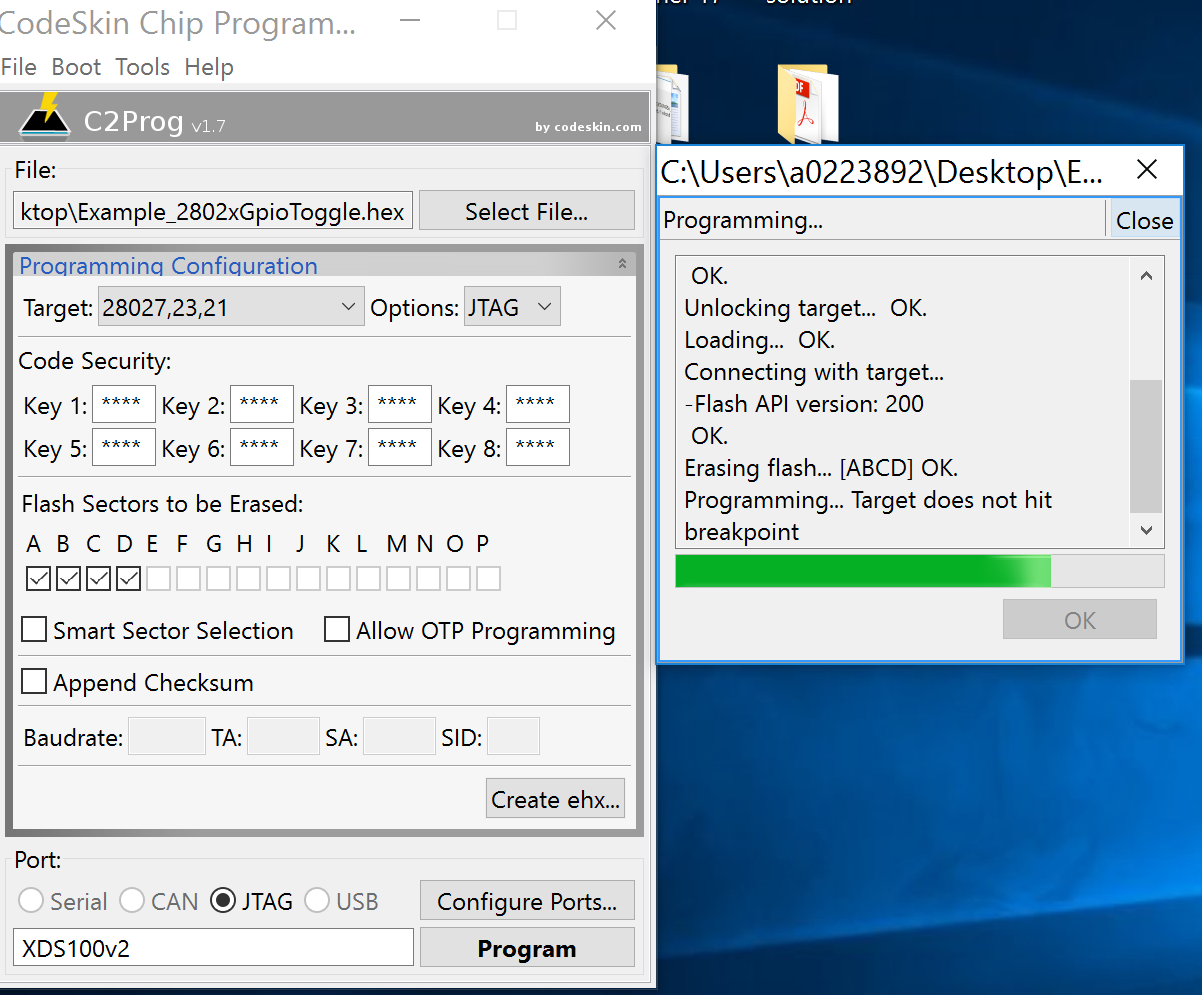The image size is (1202, 995).
Task: Click the C2Prog lightning logo icon
Action: point(46,115)
